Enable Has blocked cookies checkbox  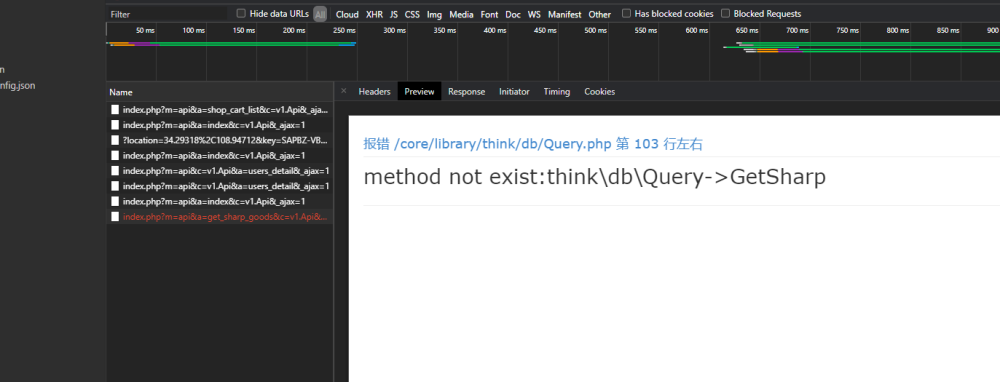(626, 13)
